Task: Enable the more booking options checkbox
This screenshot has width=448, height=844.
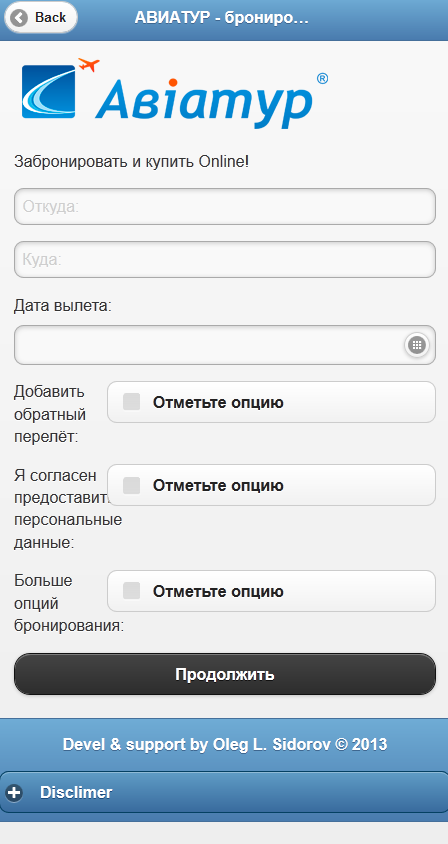Action: pos(131,590)
